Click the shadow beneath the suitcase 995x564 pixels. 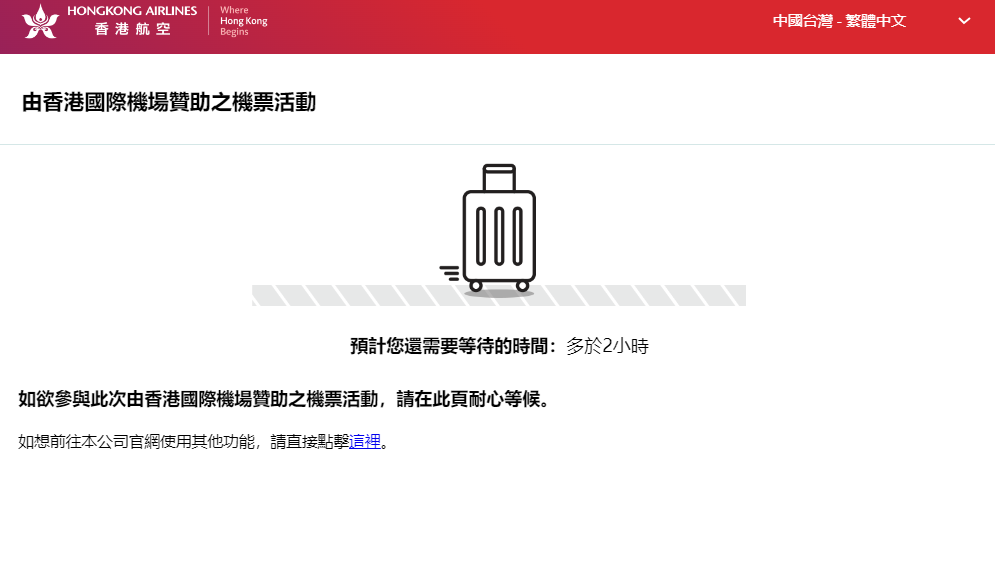499,294
